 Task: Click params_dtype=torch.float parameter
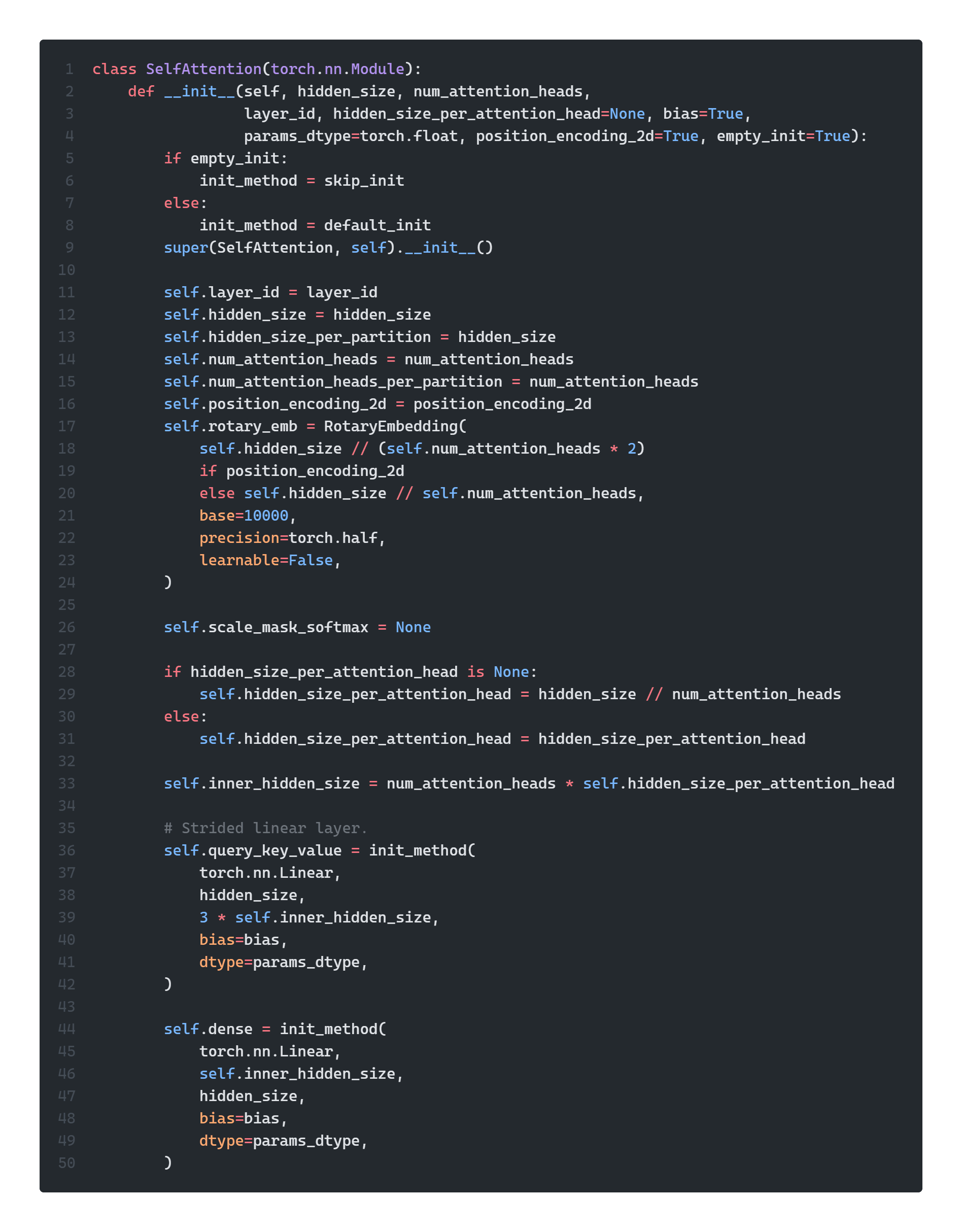[x=351, y=136]
